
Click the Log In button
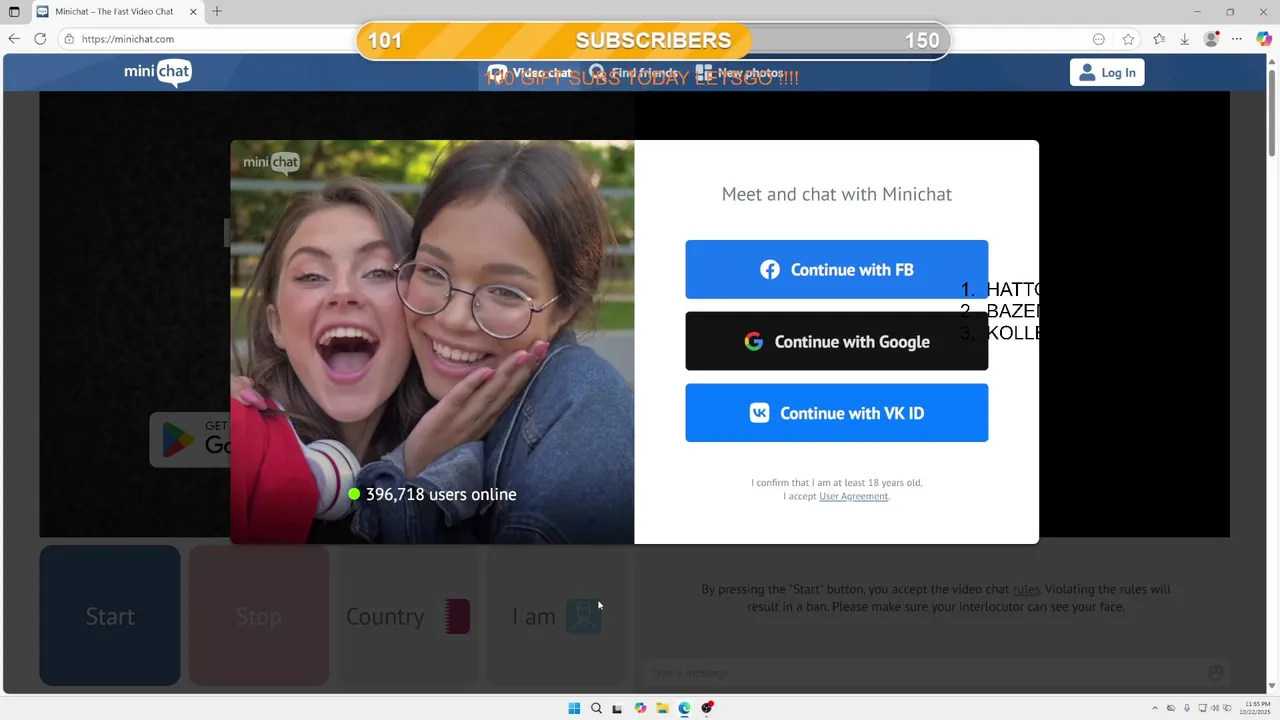pos(1107,72)
